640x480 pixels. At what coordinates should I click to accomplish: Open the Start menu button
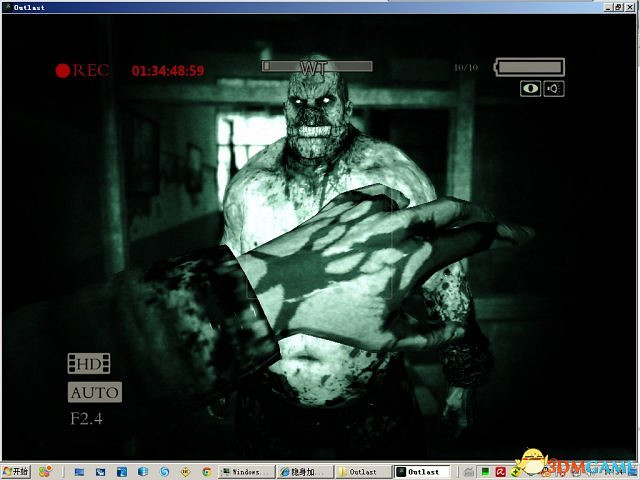[x=16, y=472]
